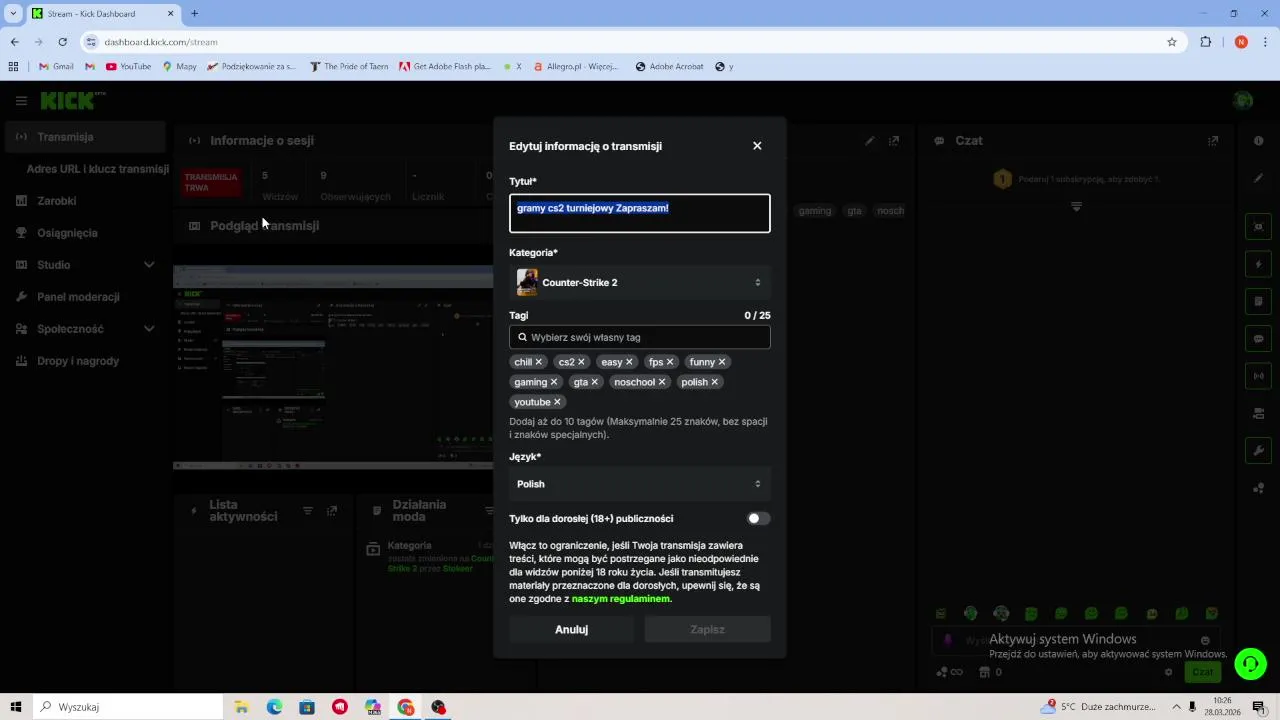Open the Kick hamburger menu
The height and width of the screenshot is (720, 1280).
pos(21,101)
